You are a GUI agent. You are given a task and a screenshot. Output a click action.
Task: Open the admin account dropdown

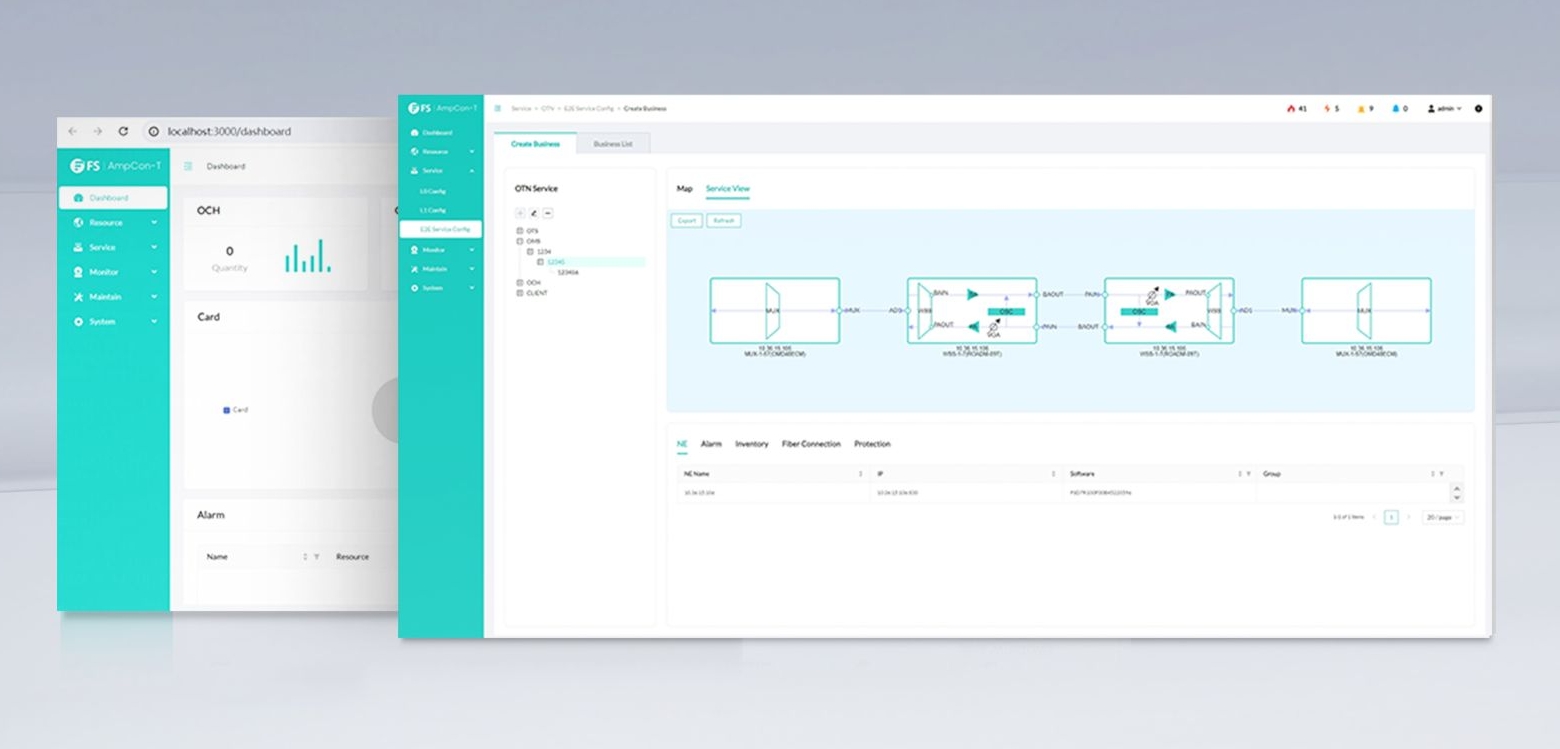(1447, 108)
